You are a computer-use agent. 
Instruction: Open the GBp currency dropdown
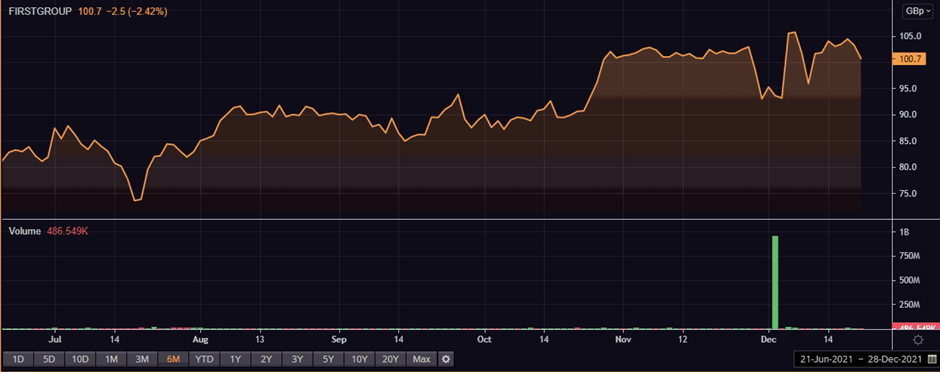coord(919,11)
